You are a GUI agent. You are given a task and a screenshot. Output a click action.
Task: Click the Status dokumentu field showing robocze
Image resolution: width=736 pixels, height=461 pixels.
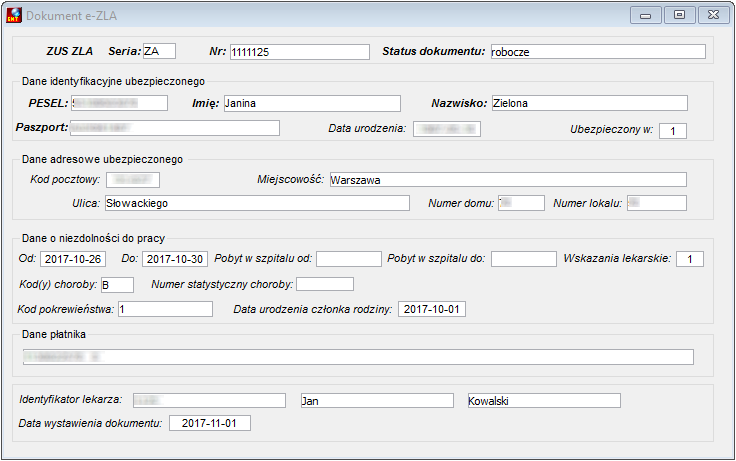tap(598, 52)
